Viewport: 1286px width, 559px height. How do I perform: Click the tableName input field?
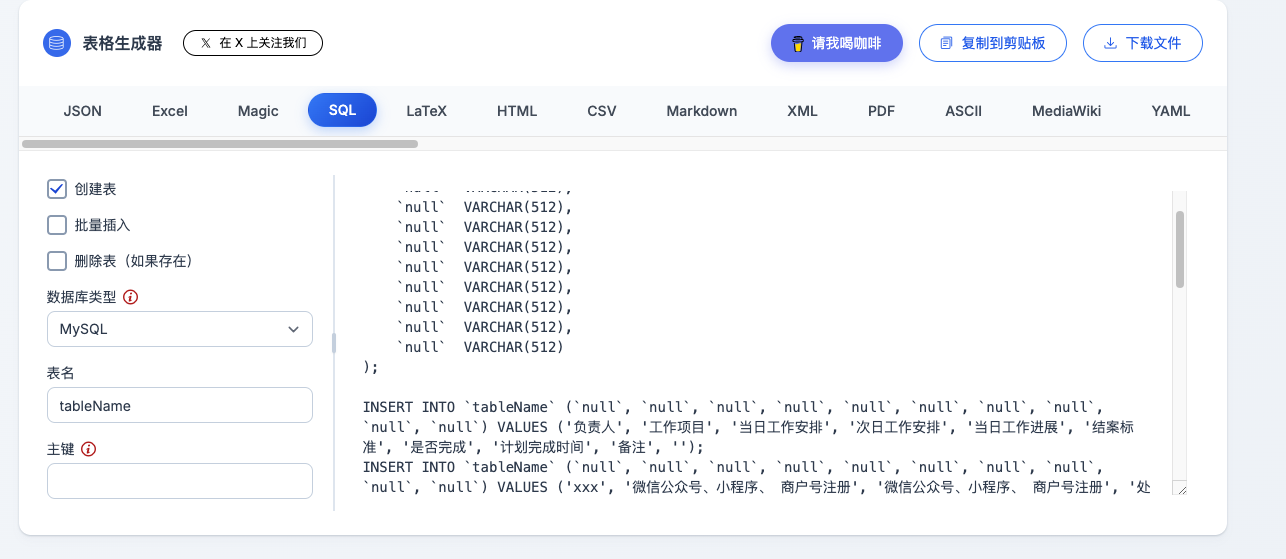pyautogui.click(x=180, y=405)
